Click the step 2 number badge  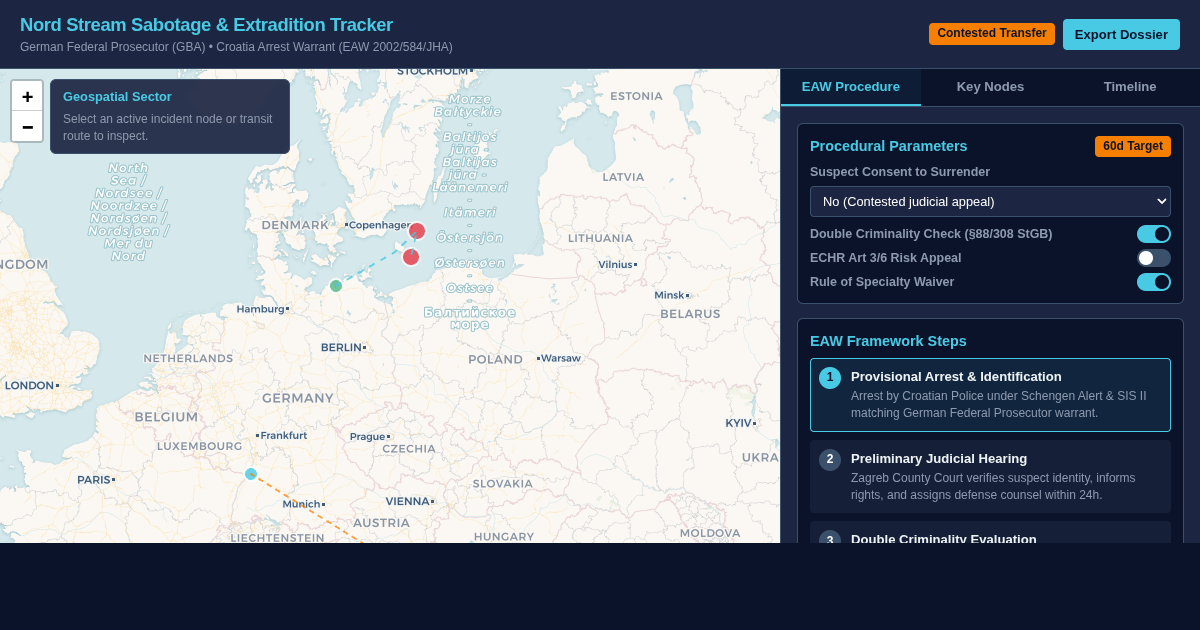830,460
